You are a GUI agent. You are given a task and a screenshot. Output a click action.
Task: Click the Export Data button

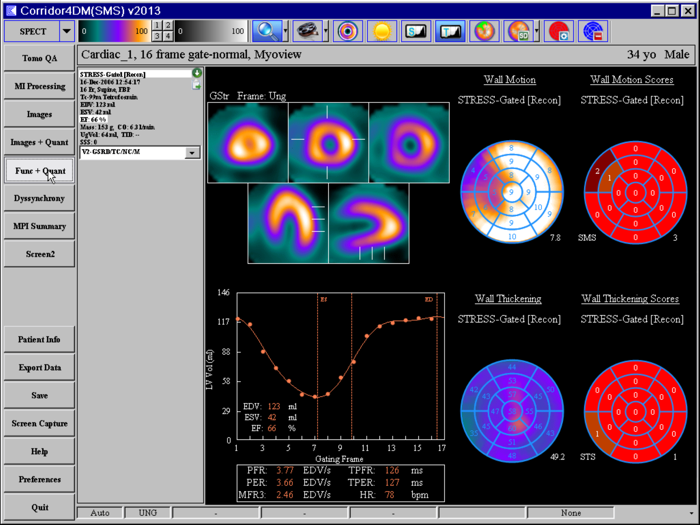40,368
